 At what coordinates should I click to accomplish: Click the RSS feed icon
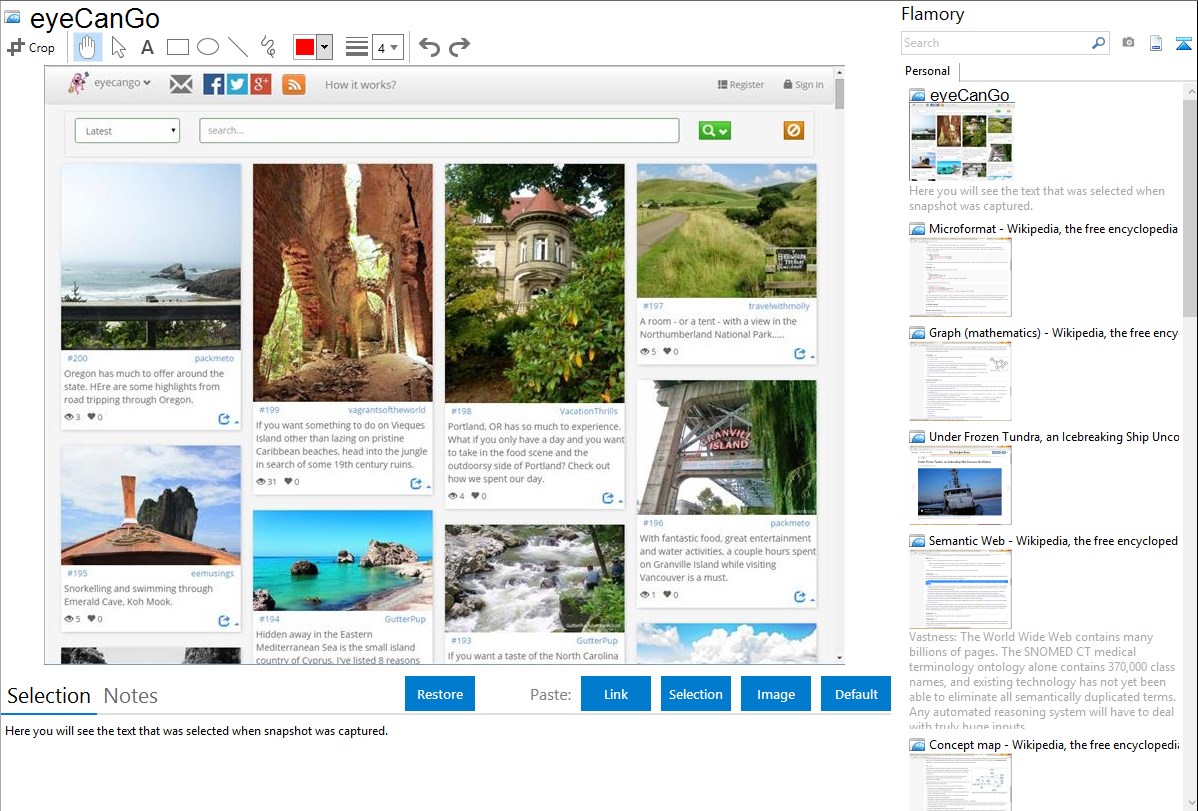tap(294, 84)
